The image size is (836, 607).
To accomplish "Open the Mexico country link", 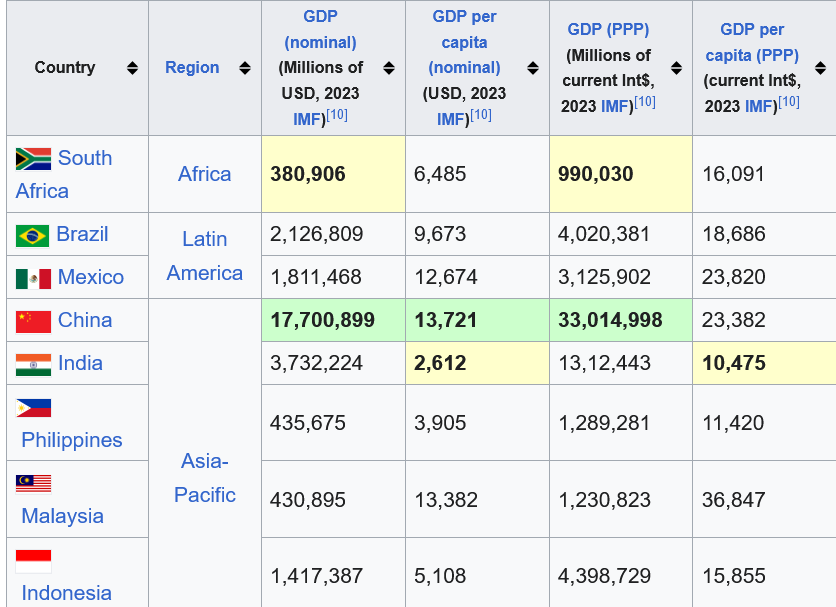I will (x=91, y=277).
